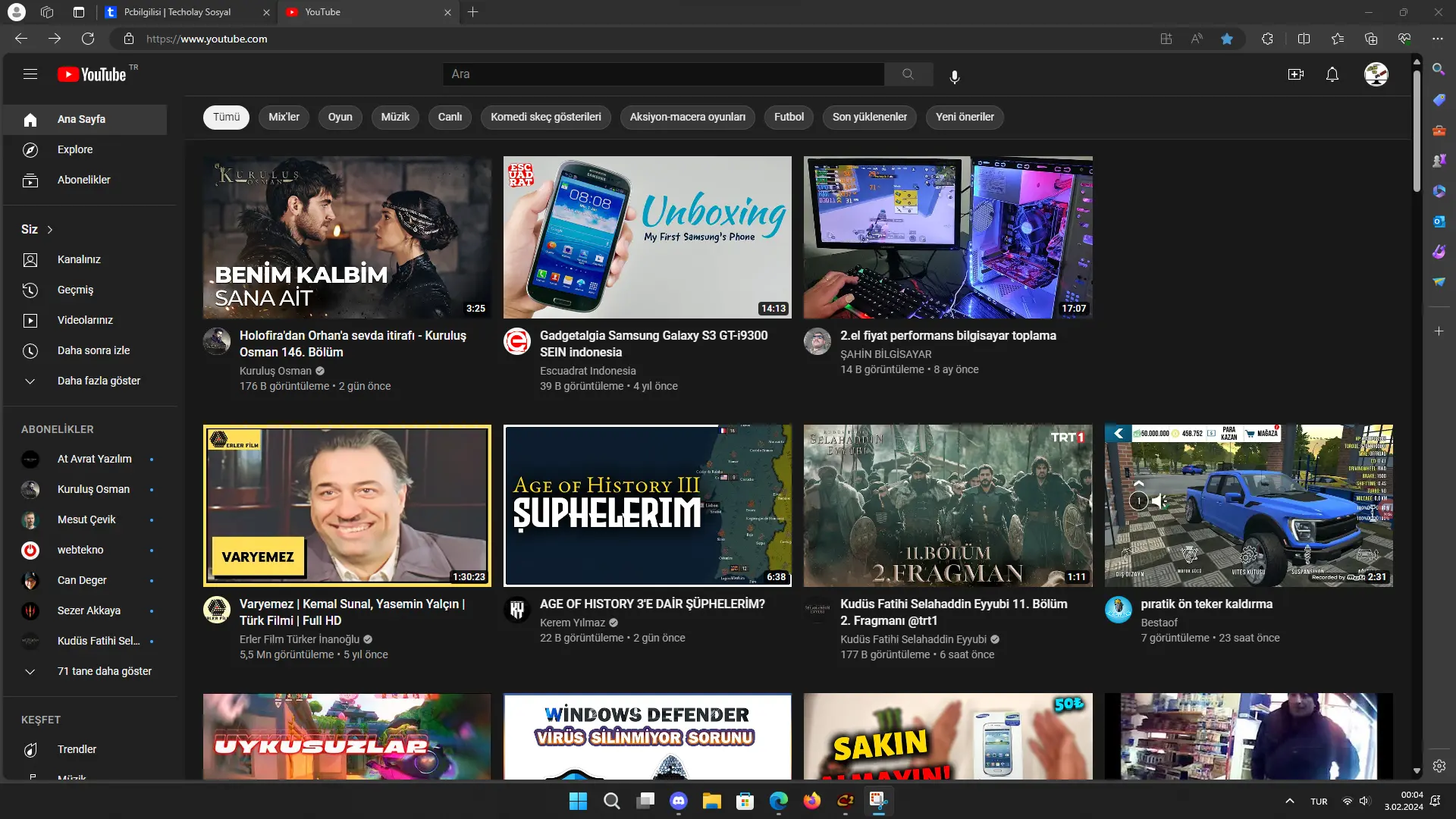The image size is (1456, 819).
Task: Open the Create video camera icon
Action: (x=1296, y=74)
